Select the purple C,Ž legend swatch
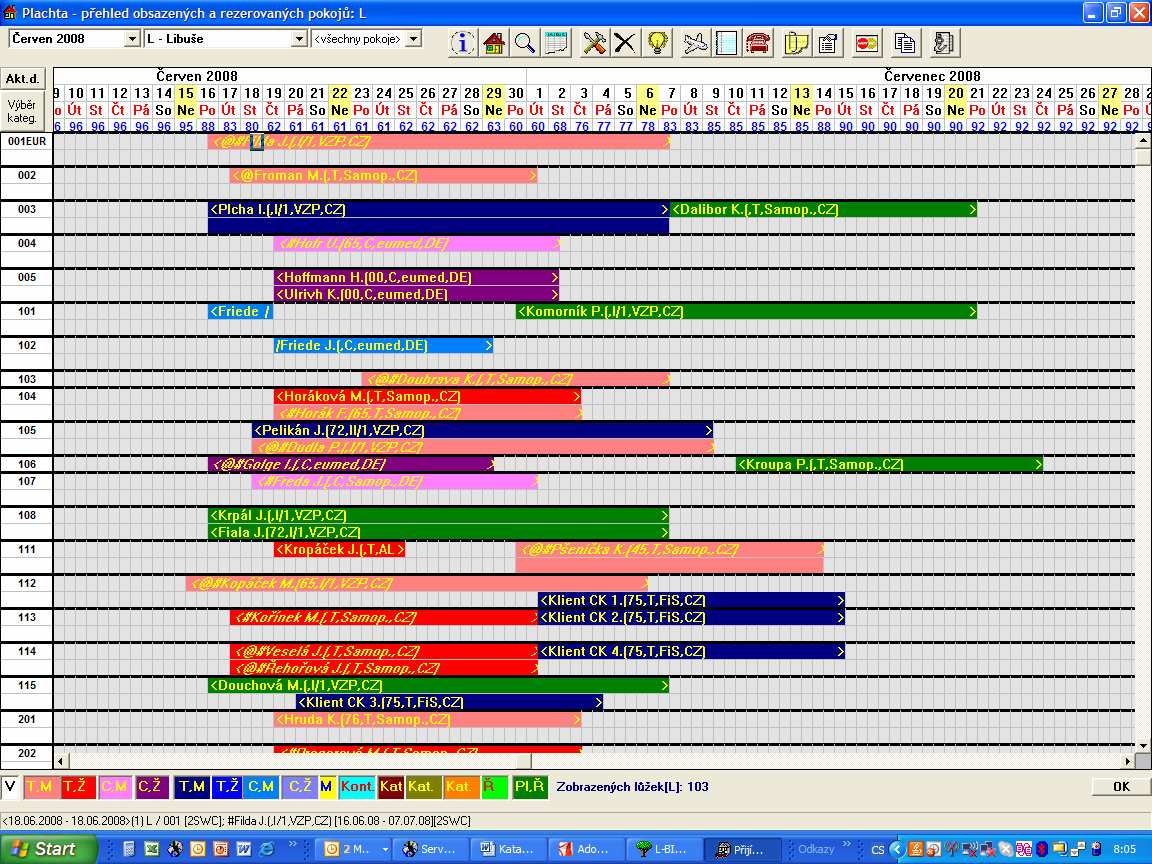1152x864 pixels. tap(151, 787)
